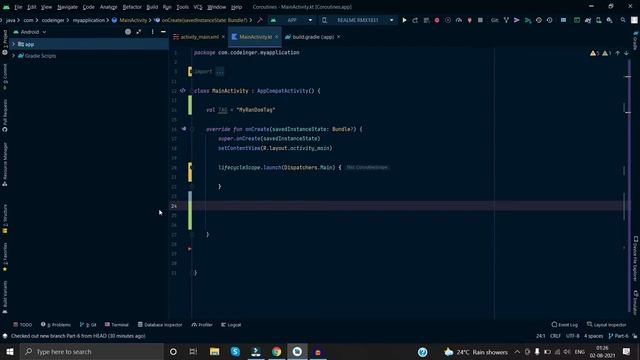This screenshot has width=640, height=360.
Task: Open the Profiler tool window
Action: click(x=202, y=325)
